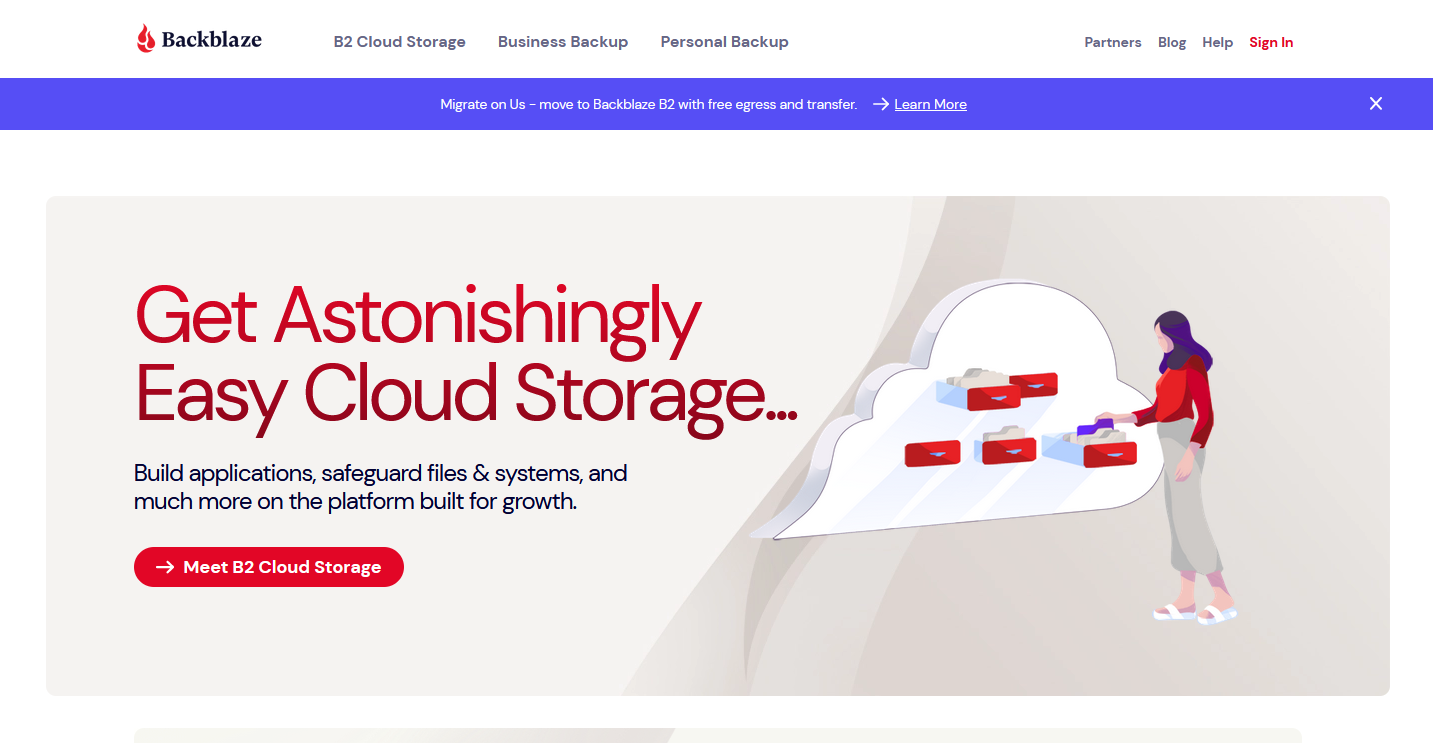
Task: Open the B2 Cloud Storage menu
Action: coord(400,42)
